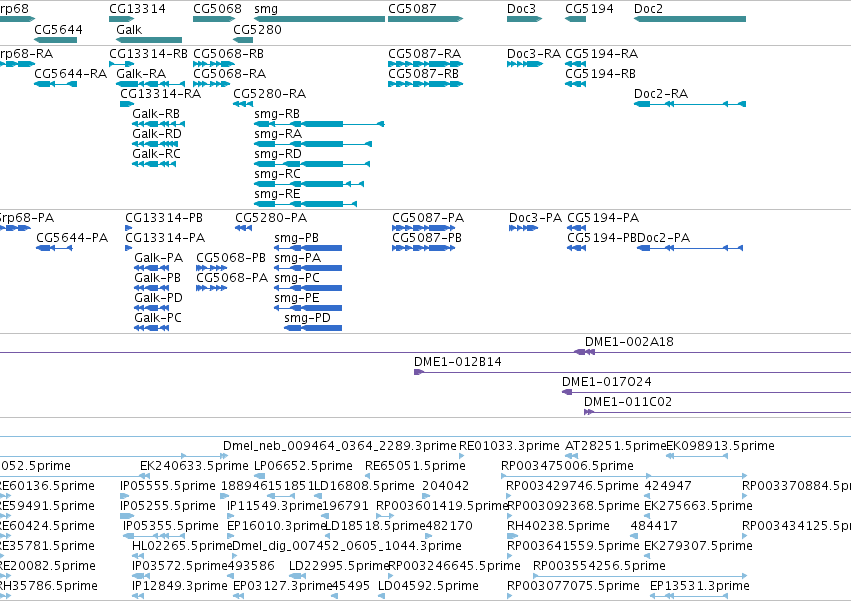Screen dimensions: 851x601
Task: Select transcript Galk-RB
Action: tap(158, 124)
